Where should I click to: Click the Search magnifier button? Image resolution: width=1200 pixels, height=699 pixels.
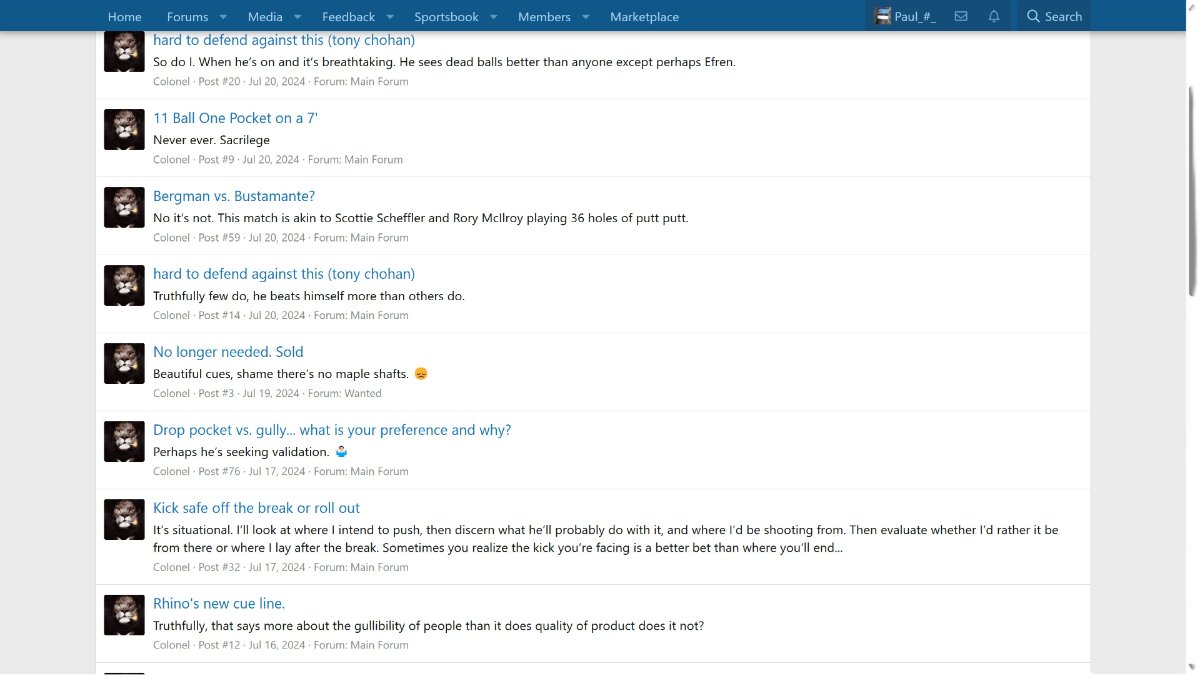tap(1054, 16)
